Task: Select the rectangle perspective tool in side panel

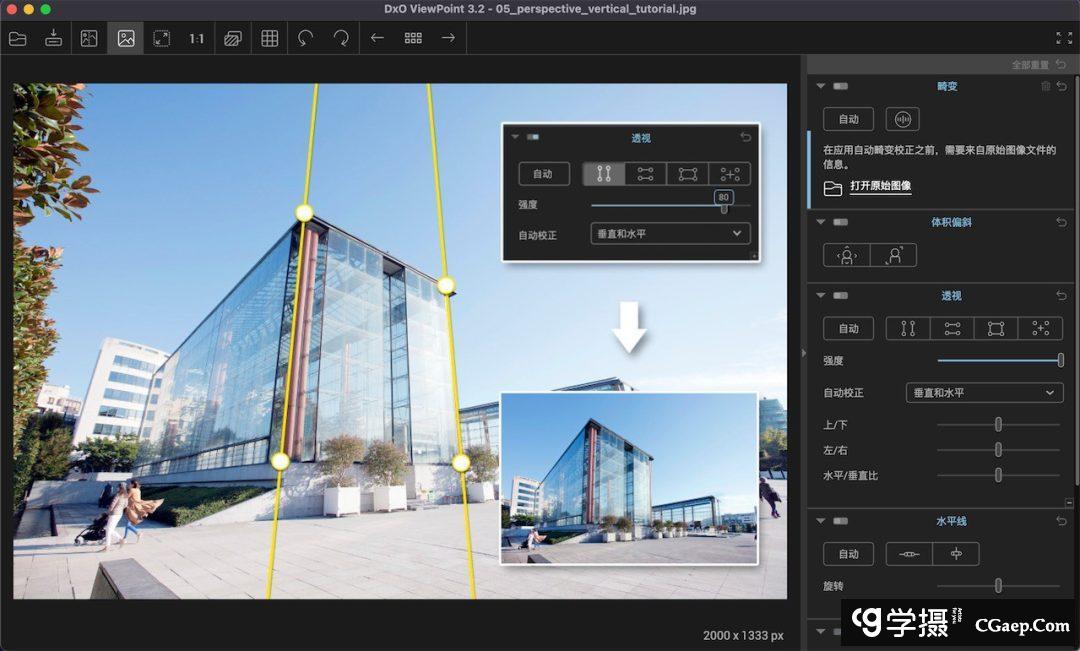Action: (x=996, y=328)
